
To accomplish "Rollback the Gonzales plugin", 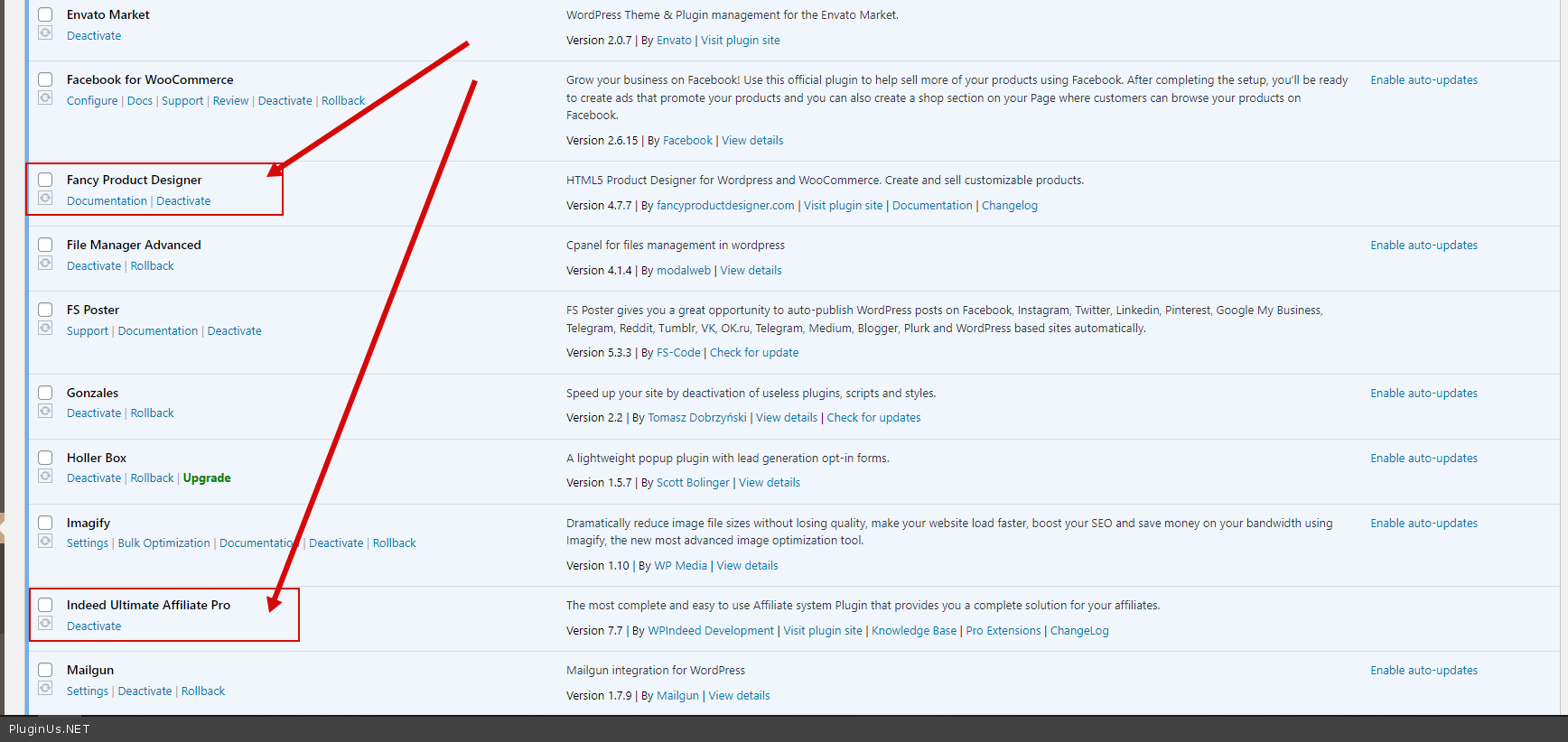I will [x=152, y=413].
